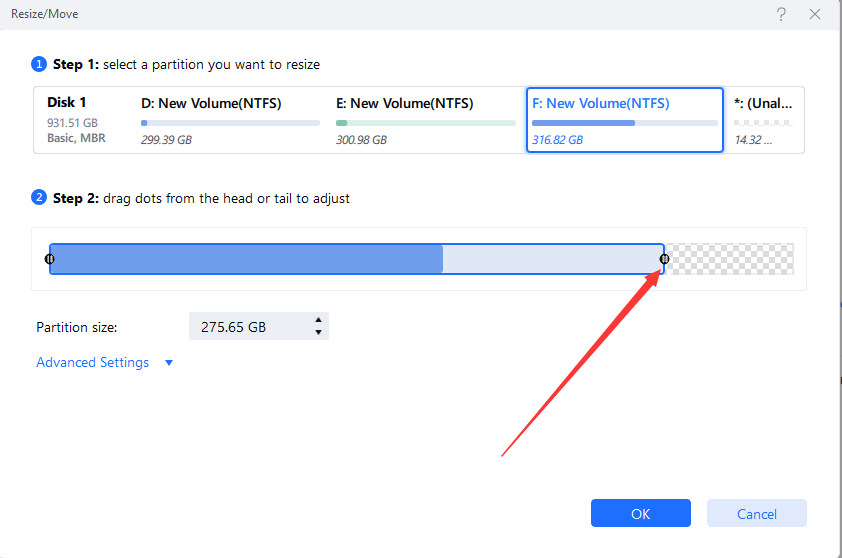Close the Resize/Move dialog
This screenshot has width=842, height=558.
(x=817, y=14)
